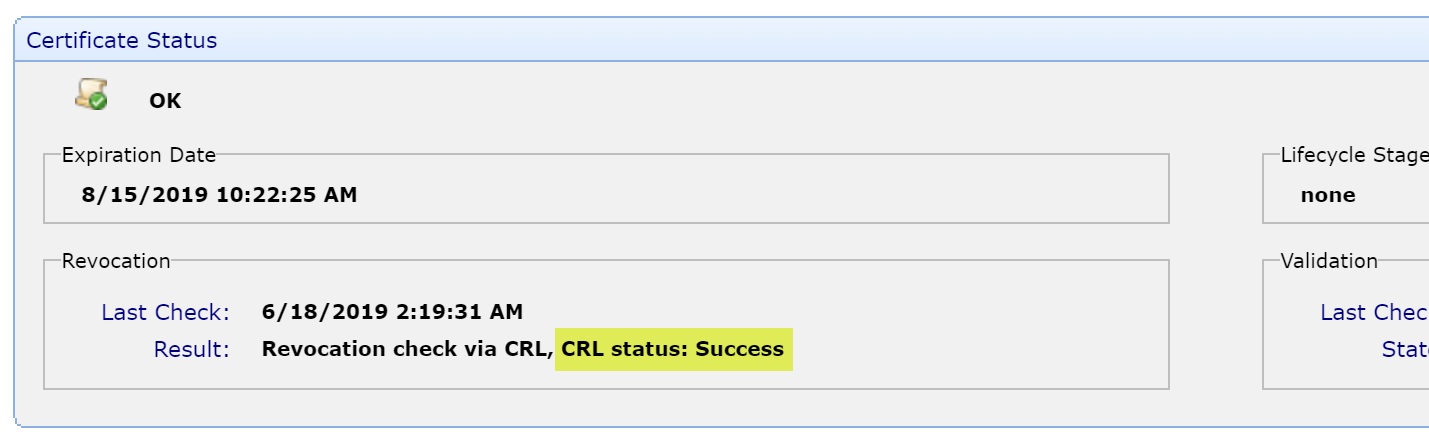
Task: Click the Expiration Date group label
Action: click(x=139, y=155)
